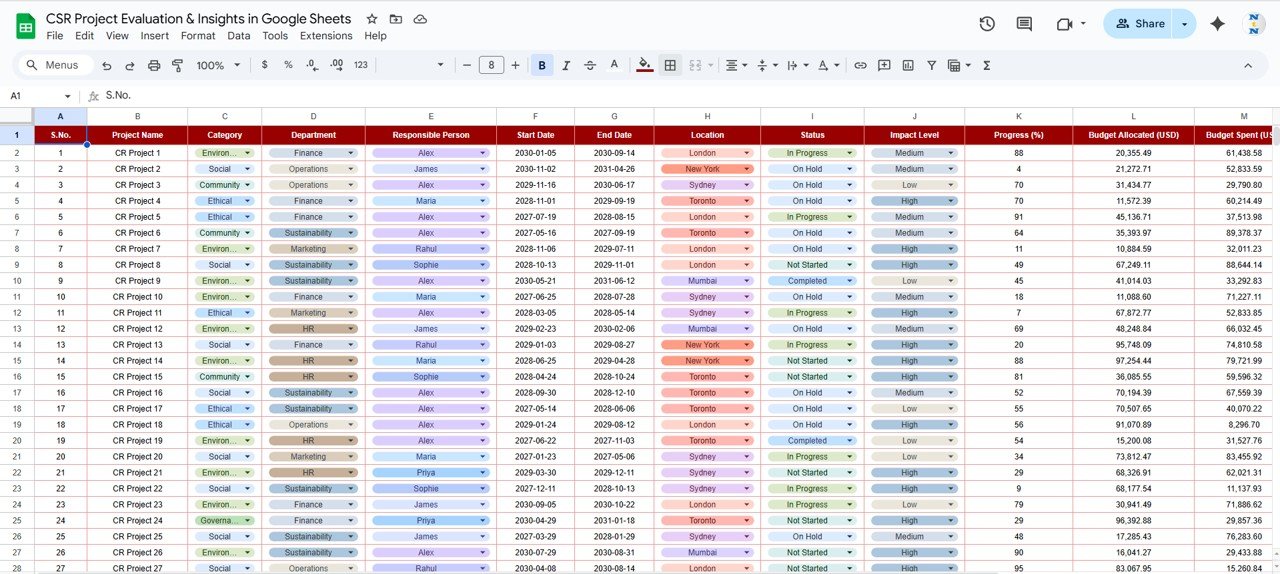Click the functions sigma icon

point(987,65)
